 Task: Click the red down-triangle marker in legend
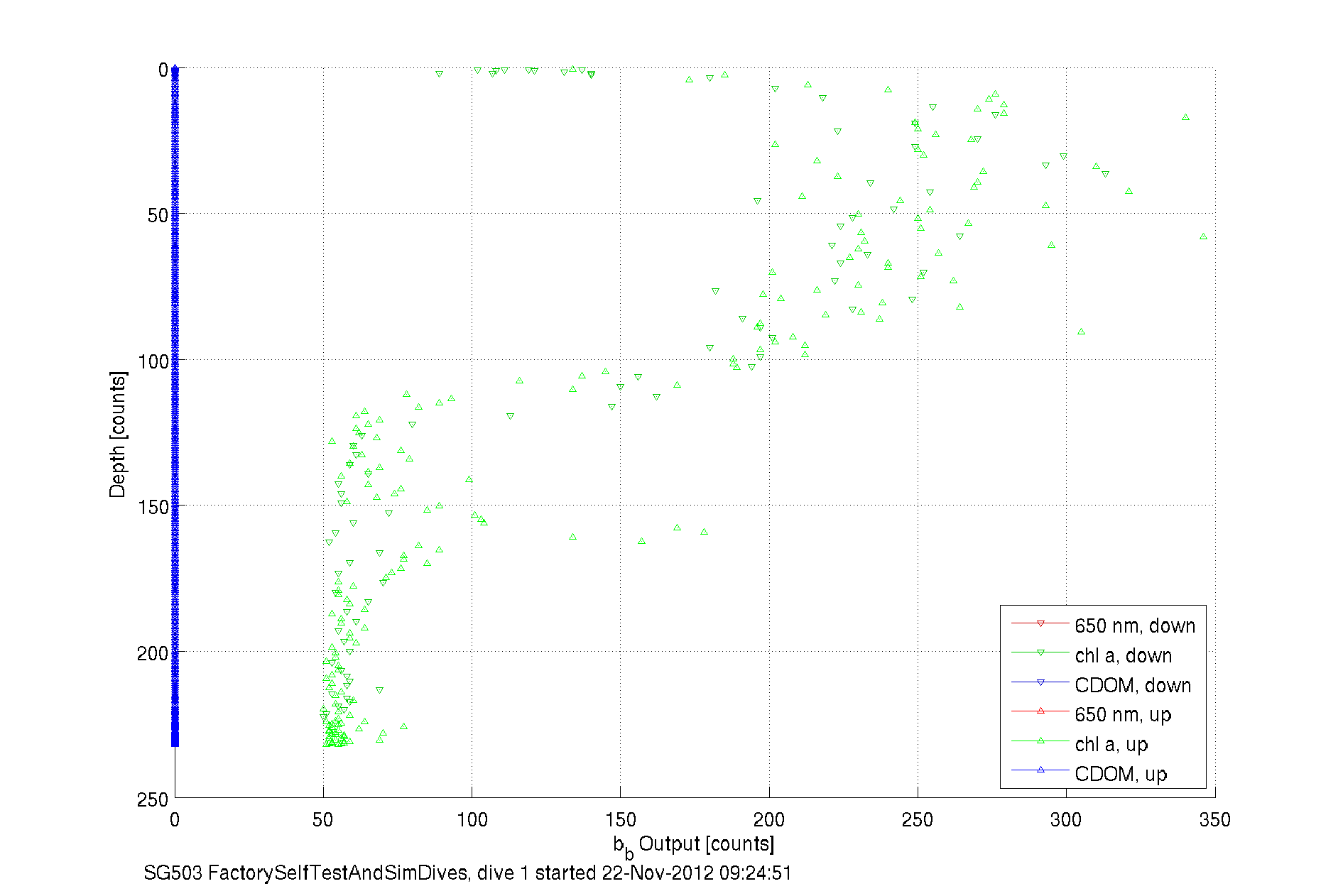pyautogui.click(x=1040, y=623)
